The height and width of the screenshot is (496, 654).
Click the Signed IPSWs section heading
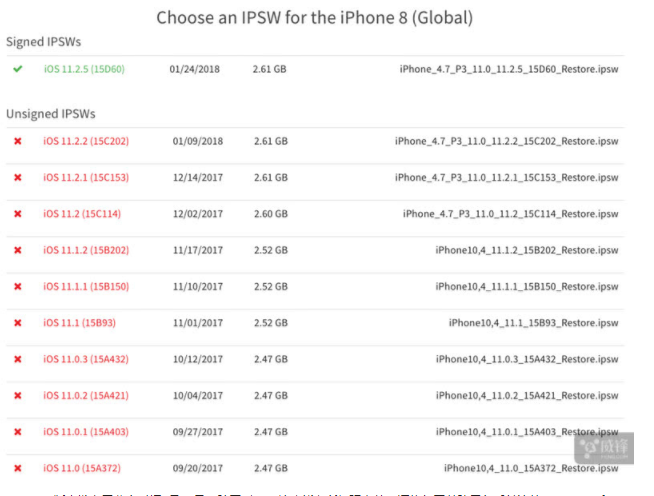(43, 41)
